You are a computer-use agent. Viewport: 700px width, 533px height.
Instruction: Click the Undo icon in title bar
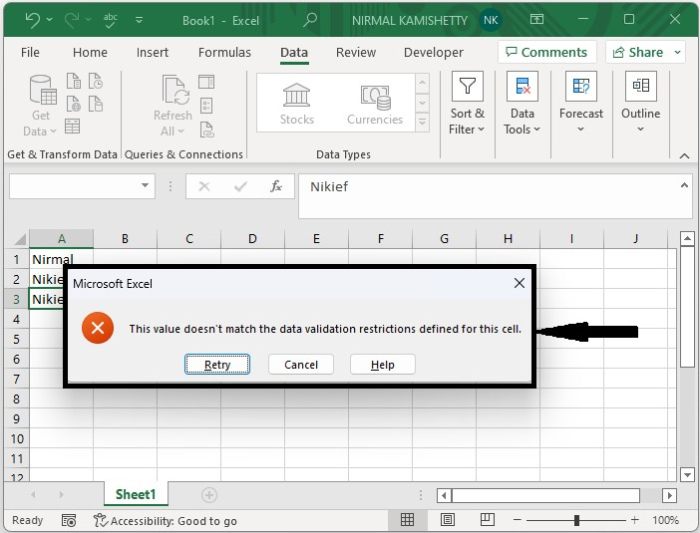(x=33, y=20)
